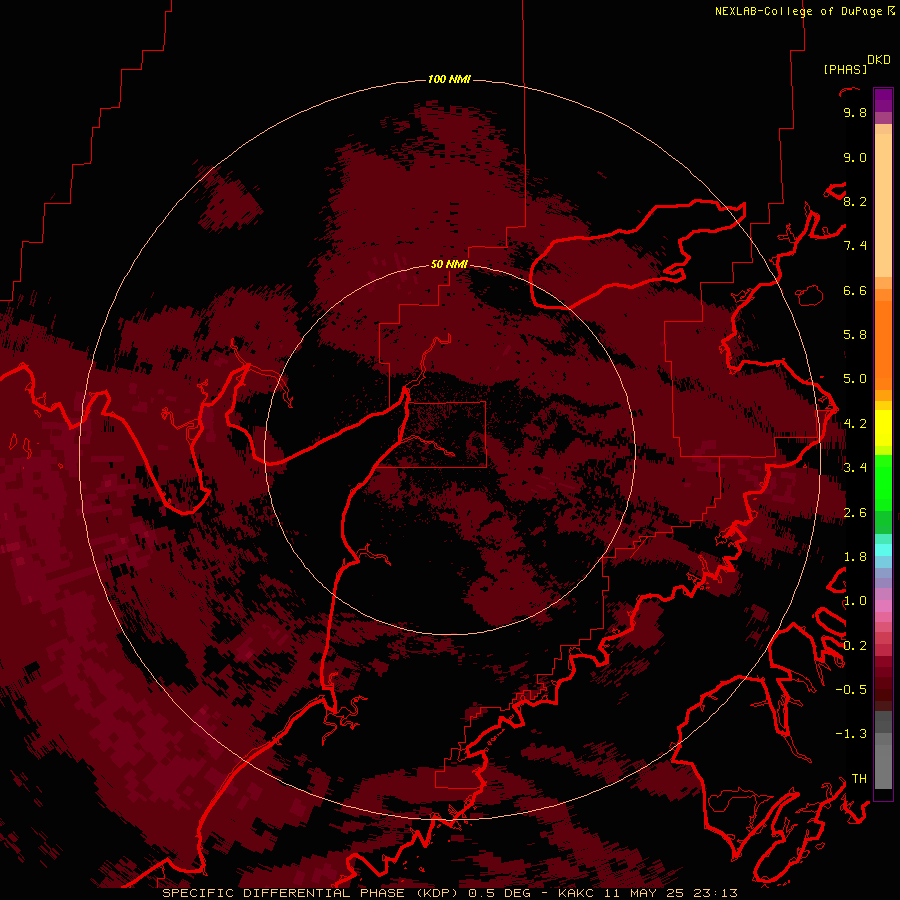Viewport: 900px width, 900px height.
Task: Click the 4.2 legend value
Action: 855,424
